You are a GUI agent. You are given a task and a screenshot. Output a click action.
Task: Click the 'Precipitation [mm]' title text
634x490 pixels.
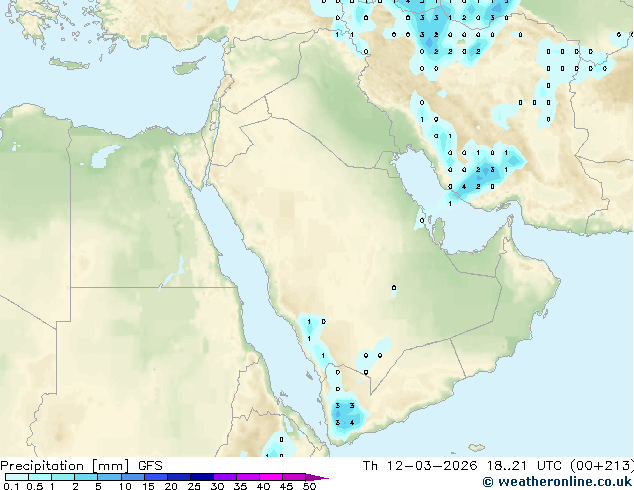(x=64, y=466)
